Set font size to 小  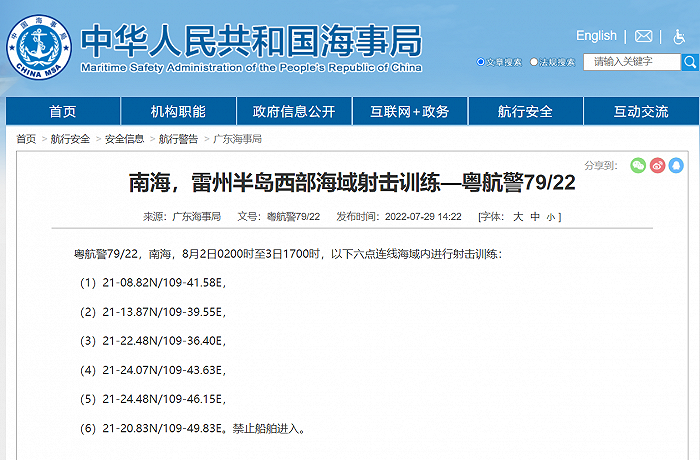[551, 217]
